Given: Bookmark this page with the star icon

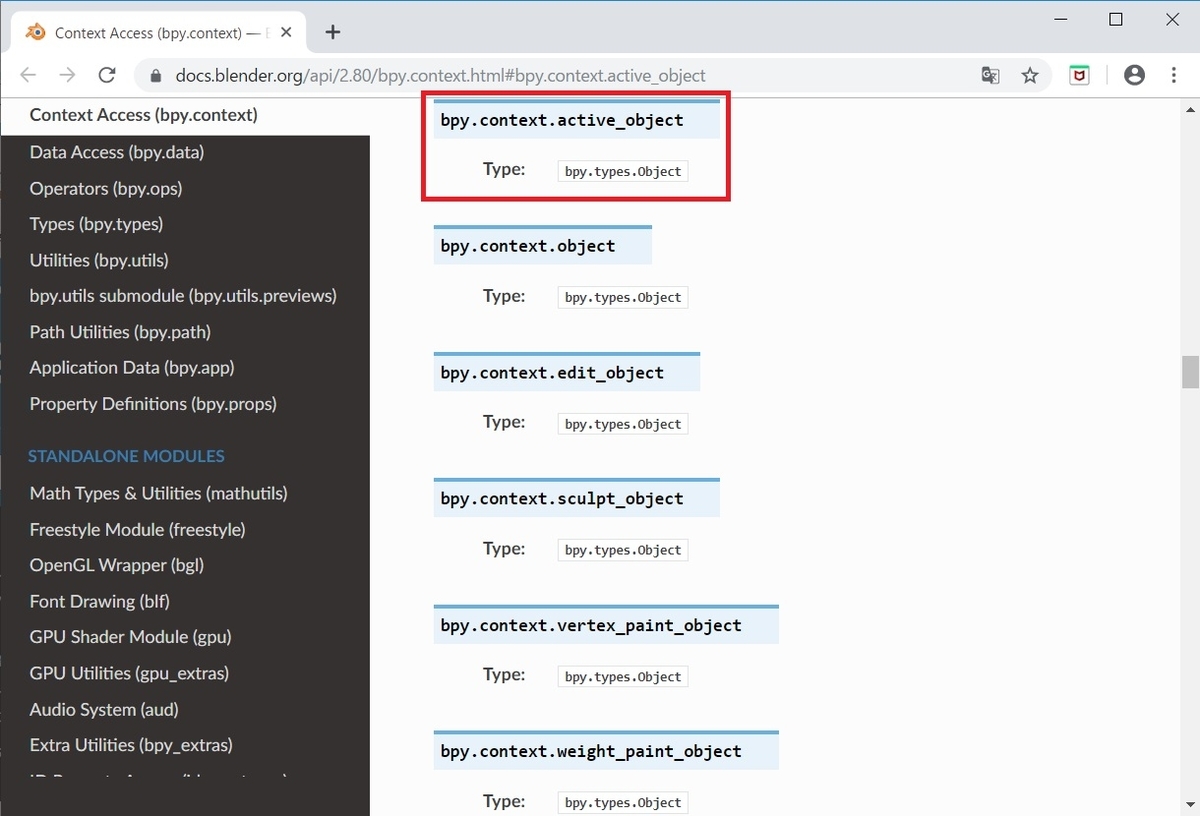Looking at the screenshot, I should [x=1029, y=75].
